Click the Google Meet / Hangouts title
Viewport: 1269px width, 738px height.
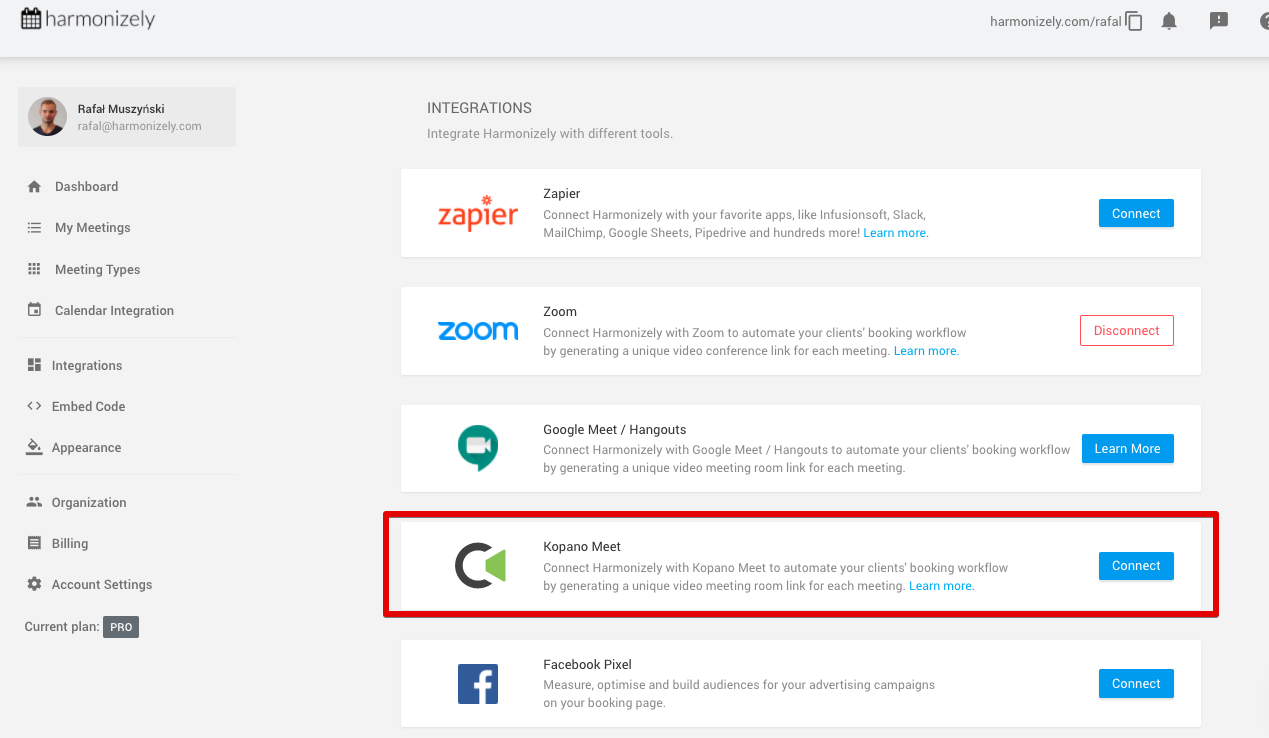pyautogui.click(x=615, y=430)
